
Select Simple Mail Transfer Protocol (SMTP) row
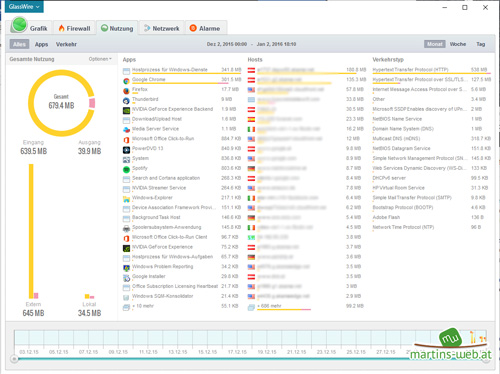click(431, 198)
